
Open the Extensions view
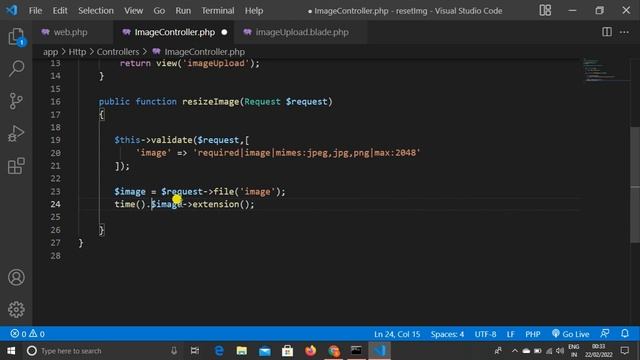pos(16,166)
